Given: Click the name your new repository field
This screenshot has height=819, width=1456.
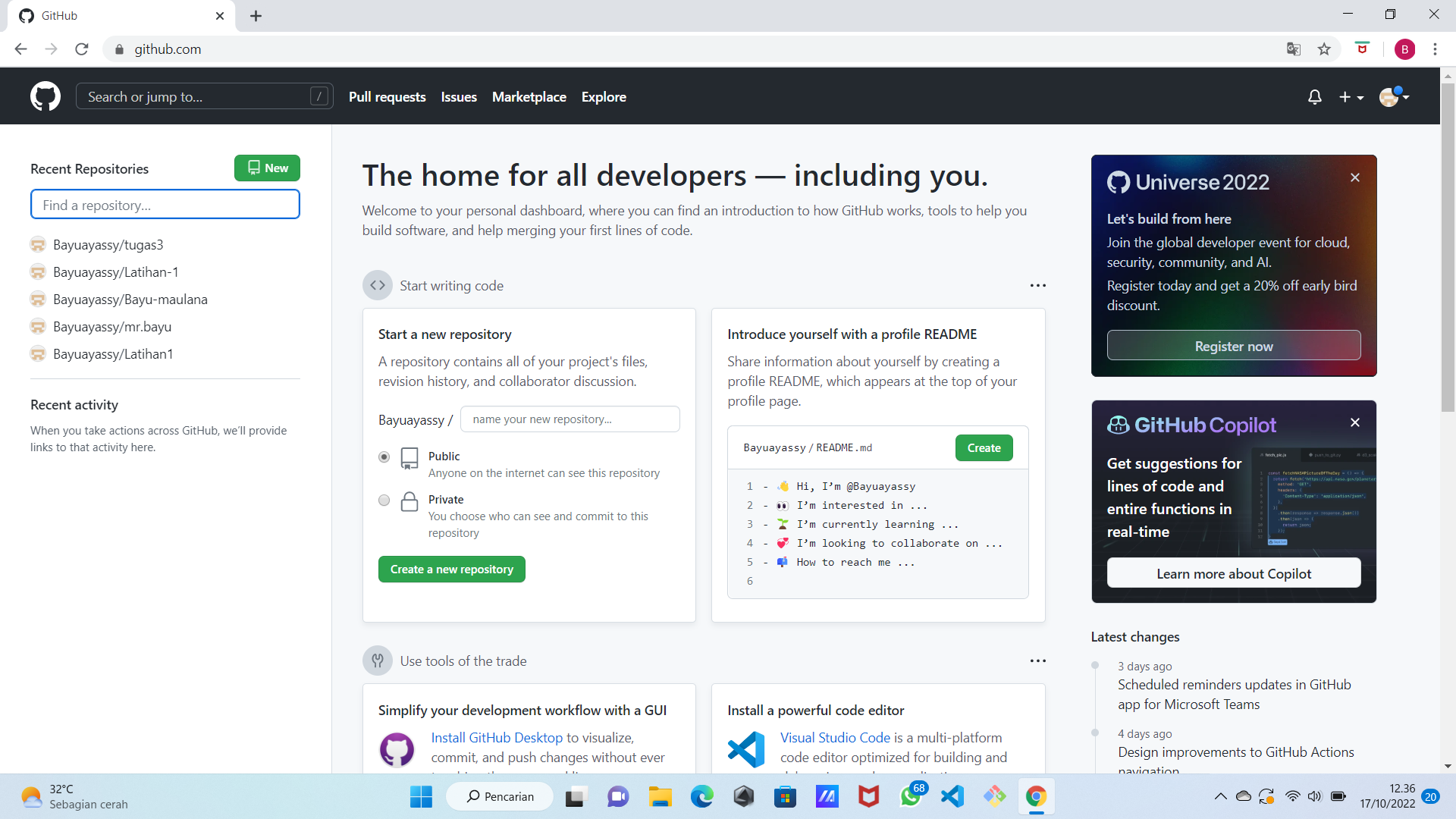Looking at the screenshot, I should click(x=570, y=419).
